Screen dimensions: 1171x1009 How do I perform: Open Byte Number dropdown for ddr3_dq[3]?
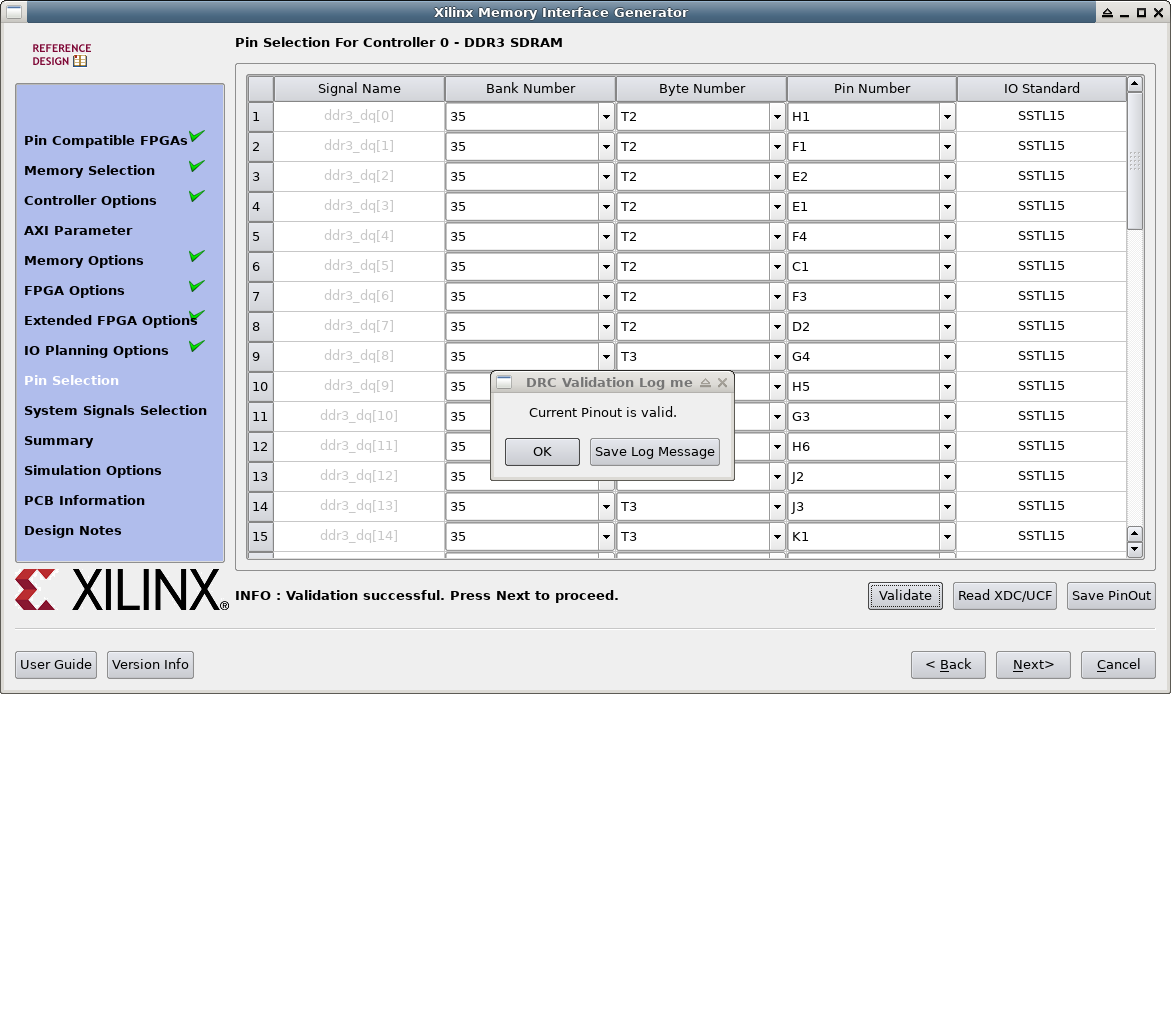tap(777, 206)
